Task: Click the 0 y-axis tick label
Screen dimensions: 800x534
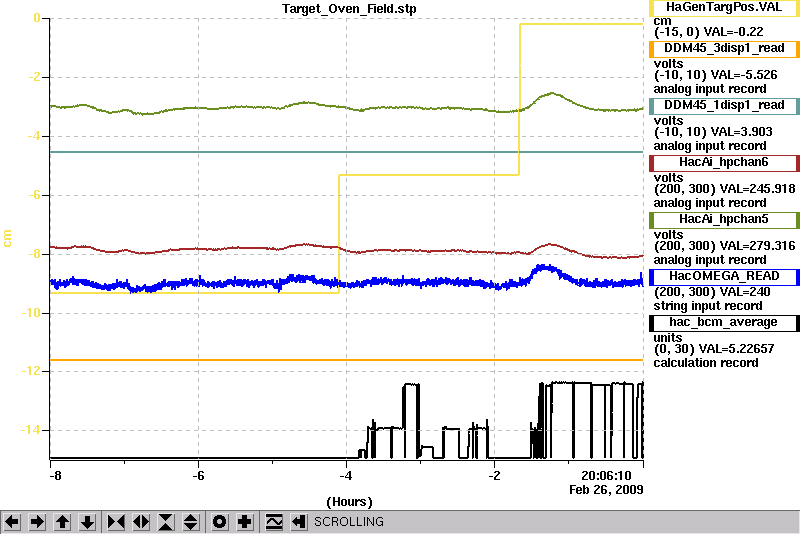Action: coord(37,18)
